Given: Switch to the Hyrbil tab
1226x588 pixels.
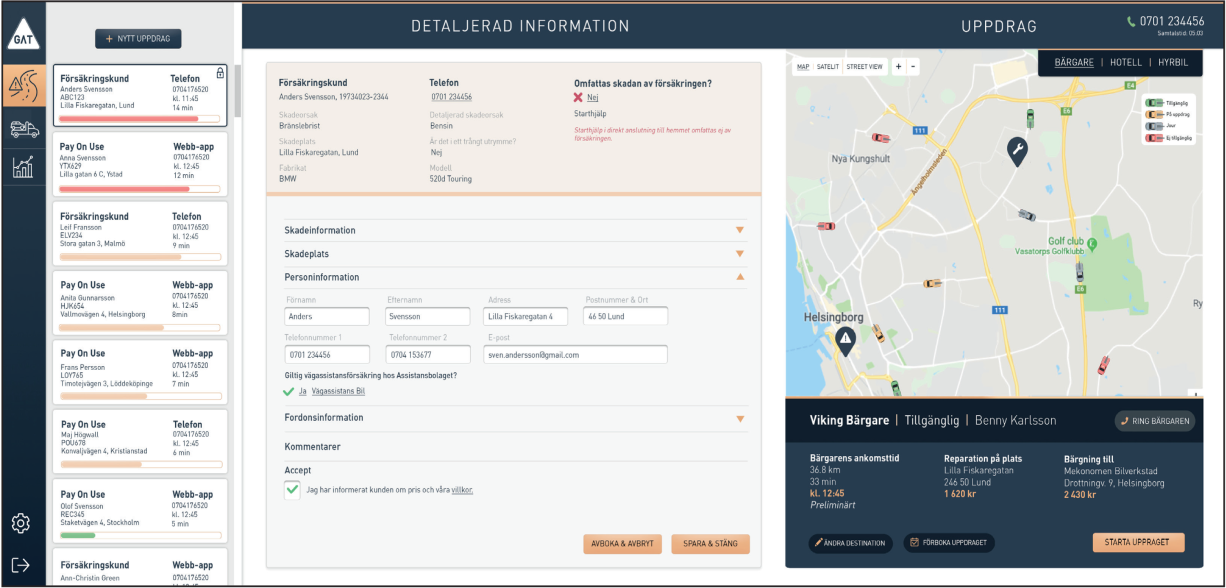Looking at the screenshot, I should (1173, 62).
